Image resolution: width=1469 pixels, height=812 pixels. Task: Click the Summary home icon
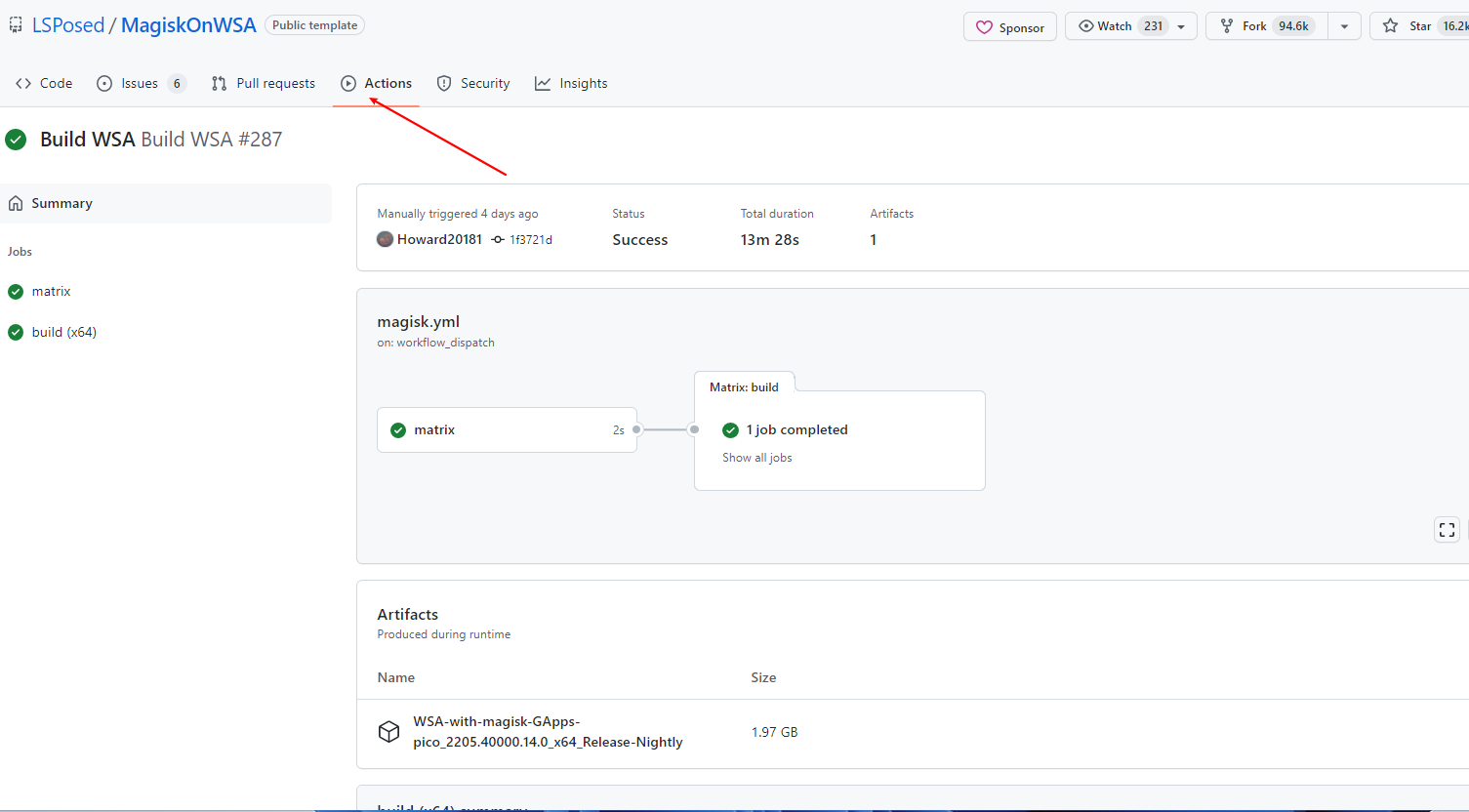(16, 203)
